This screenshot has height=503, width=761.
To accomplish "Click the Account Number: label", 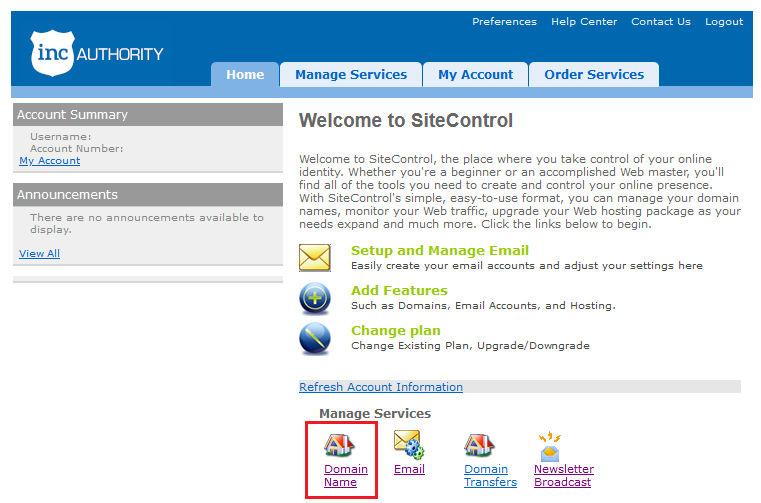I will [77, 149].
